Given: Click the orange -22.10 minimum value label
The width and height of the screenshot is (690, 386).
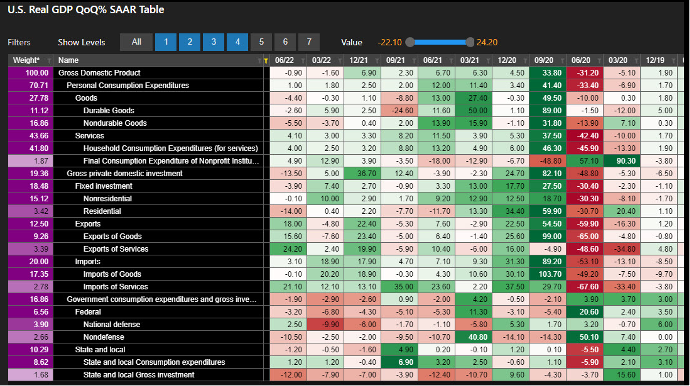Looking at the screenshot, I should tap(390, 42).
